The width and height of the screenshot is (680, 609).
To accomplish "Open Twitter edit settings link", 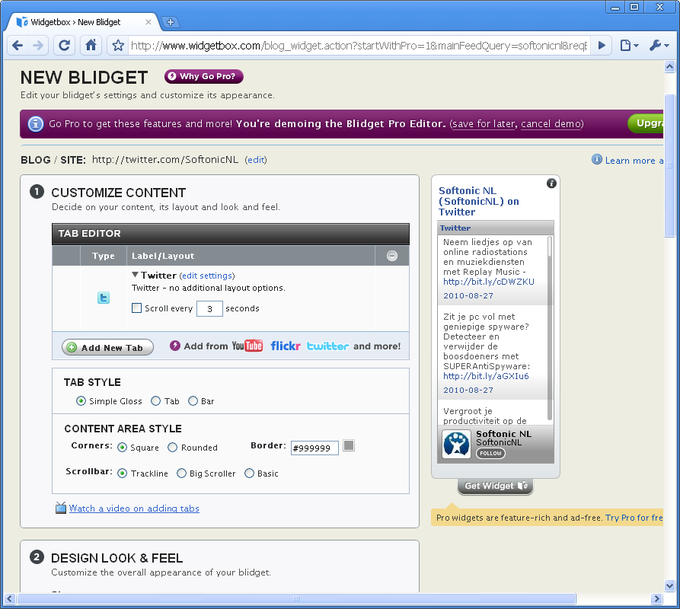I will [x=207, y=276].
